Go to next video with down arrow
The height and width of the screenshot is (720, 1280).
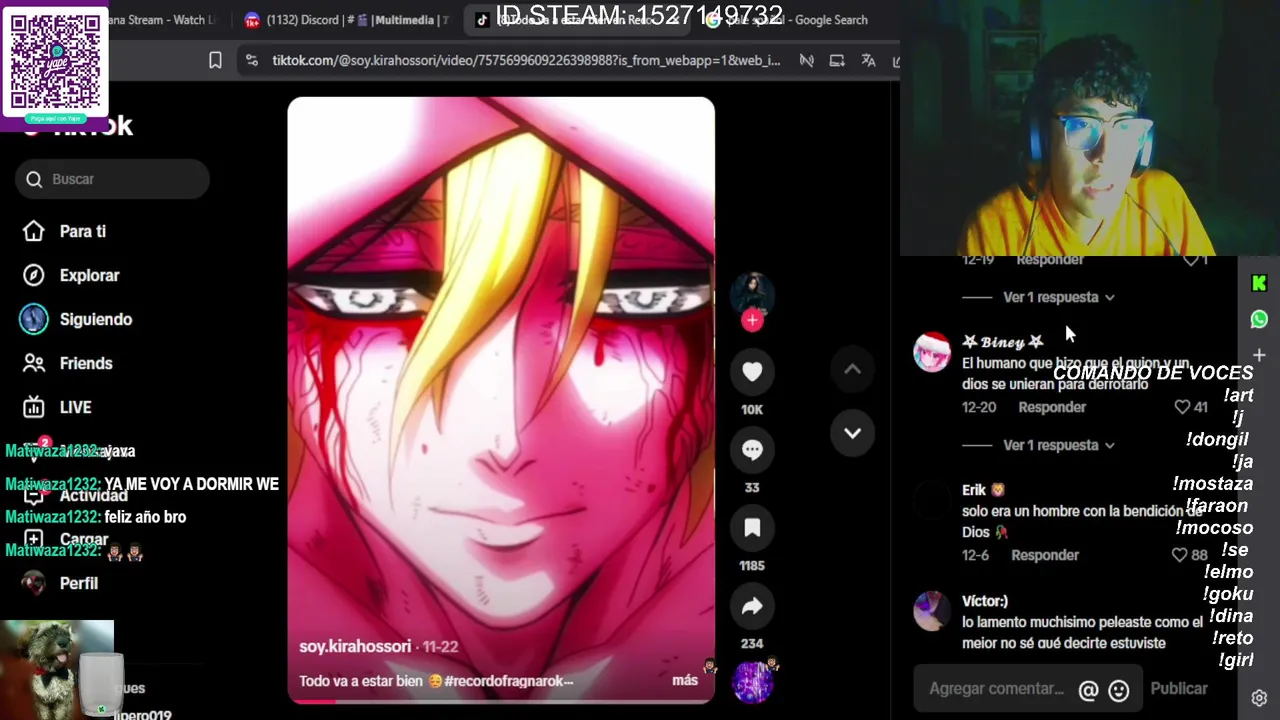click(x=852, y=433)
